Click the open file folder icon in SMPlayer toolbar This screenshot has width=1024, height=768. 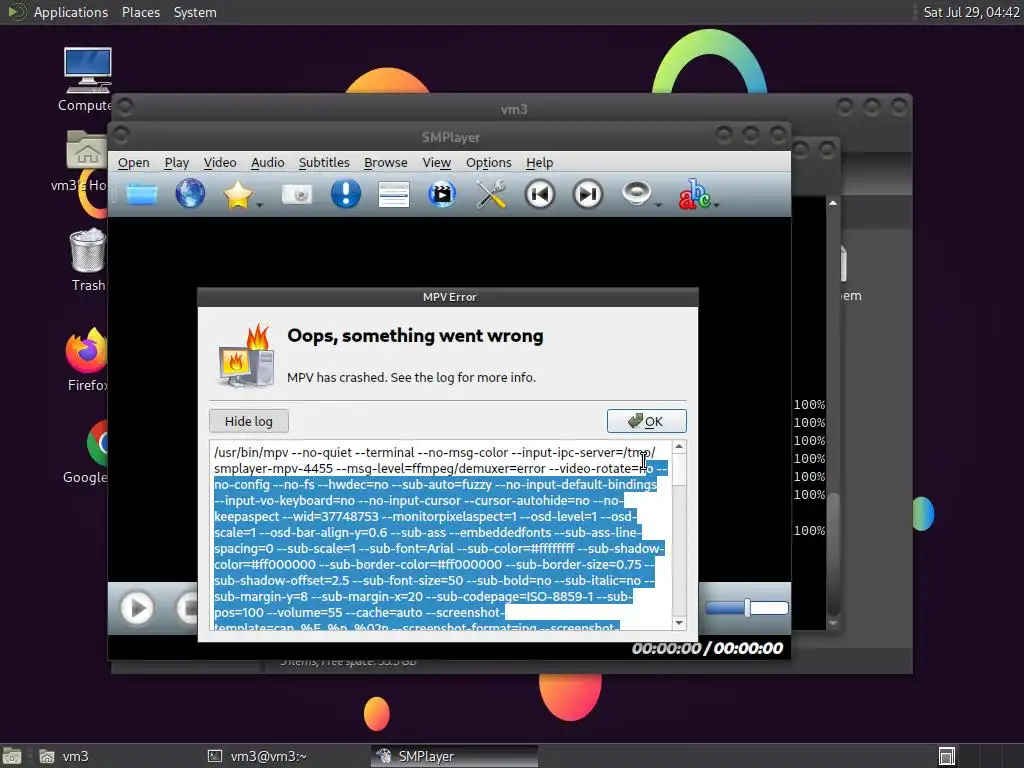click(x=142, y=195)
